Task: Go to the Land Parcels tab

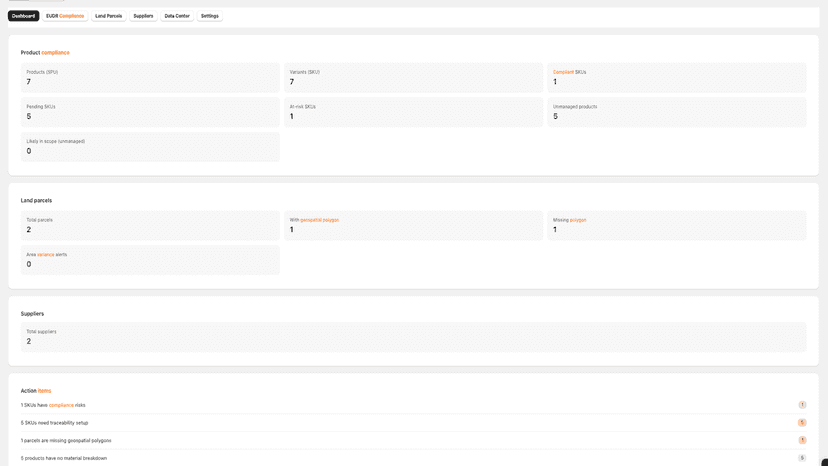Action: 108,16
